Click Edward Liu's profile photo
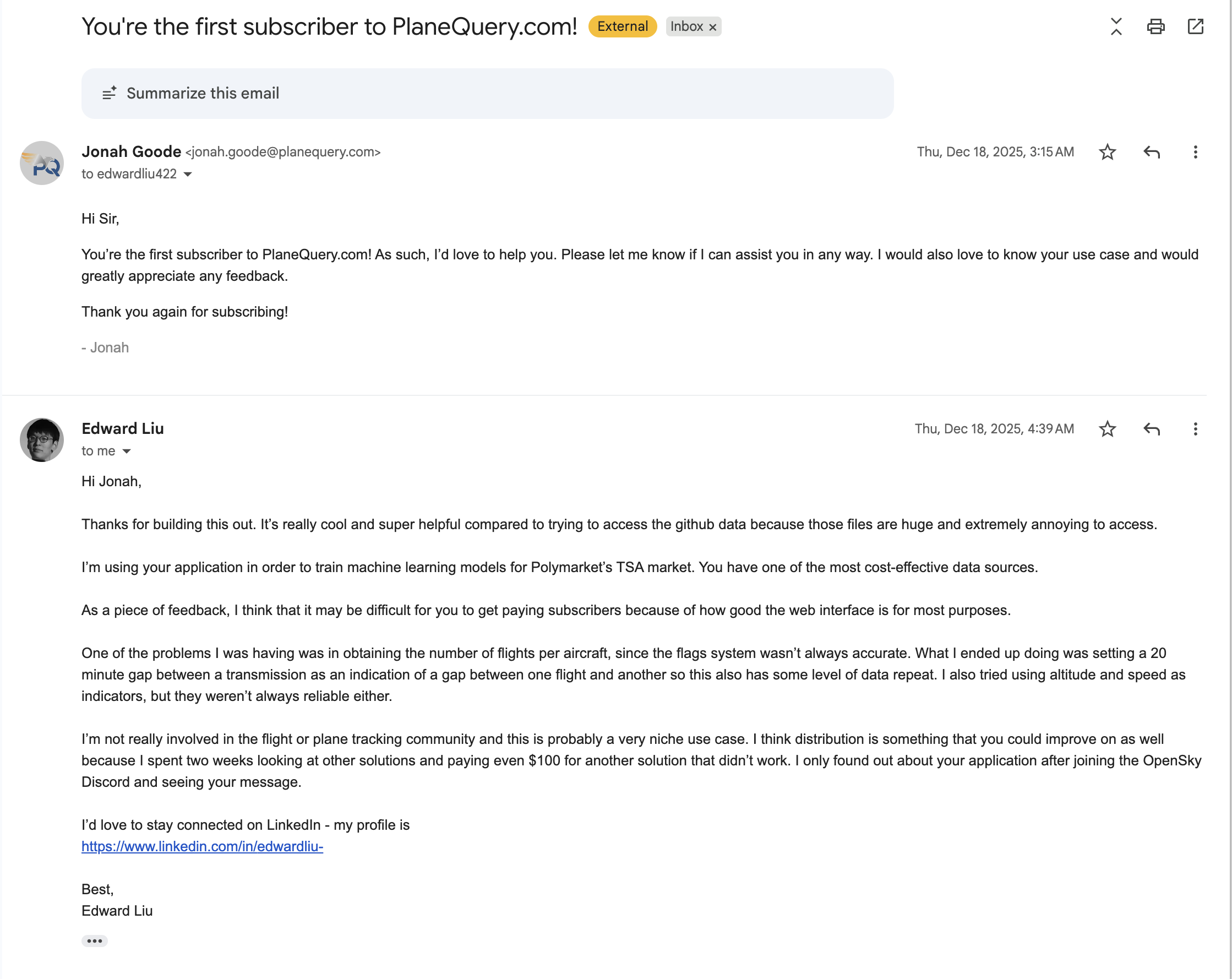1232x979 pixels. [x=42, y=440]
